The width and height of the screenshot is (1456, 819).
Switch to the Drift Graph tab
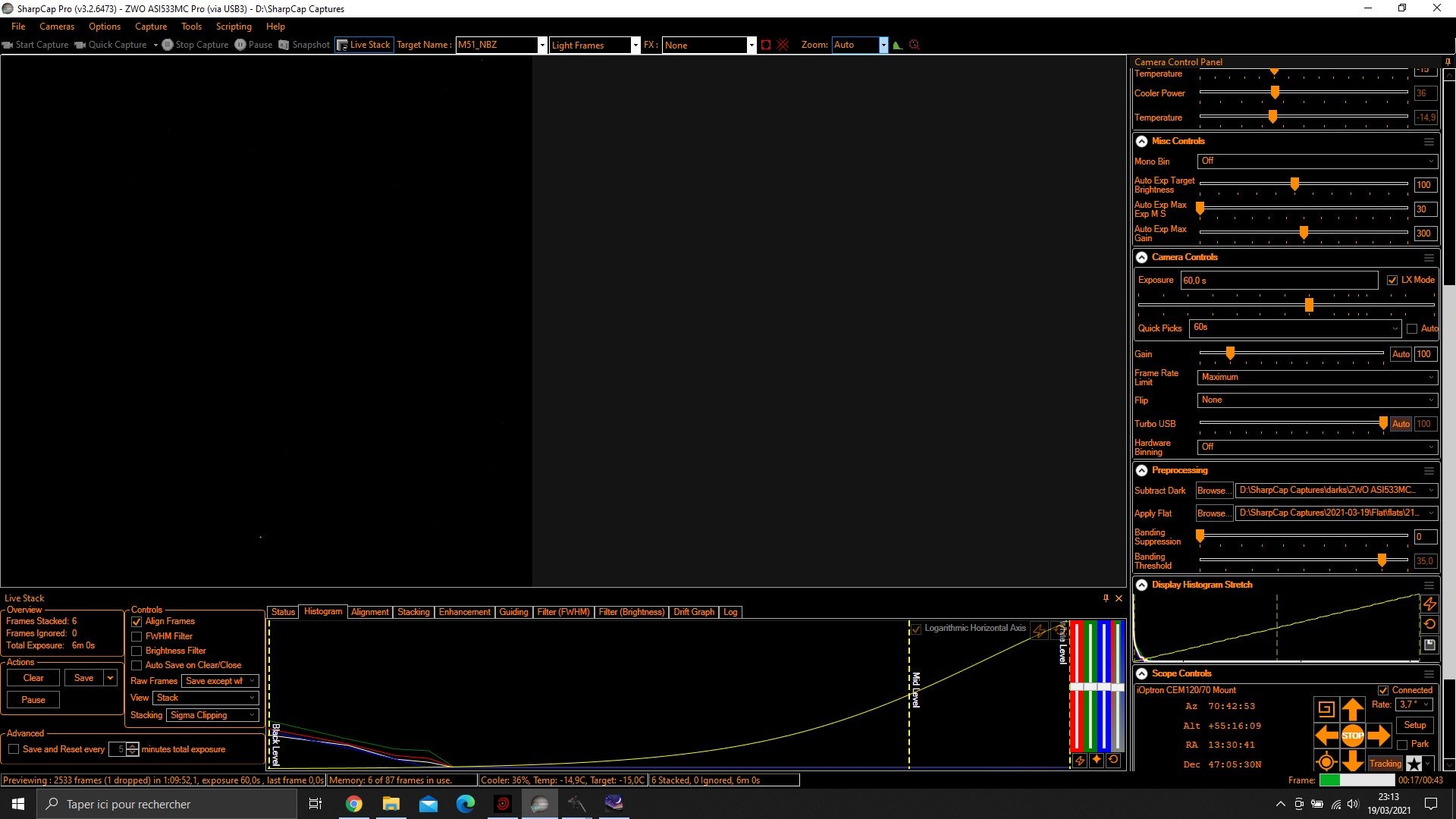(x=694, y=612)
